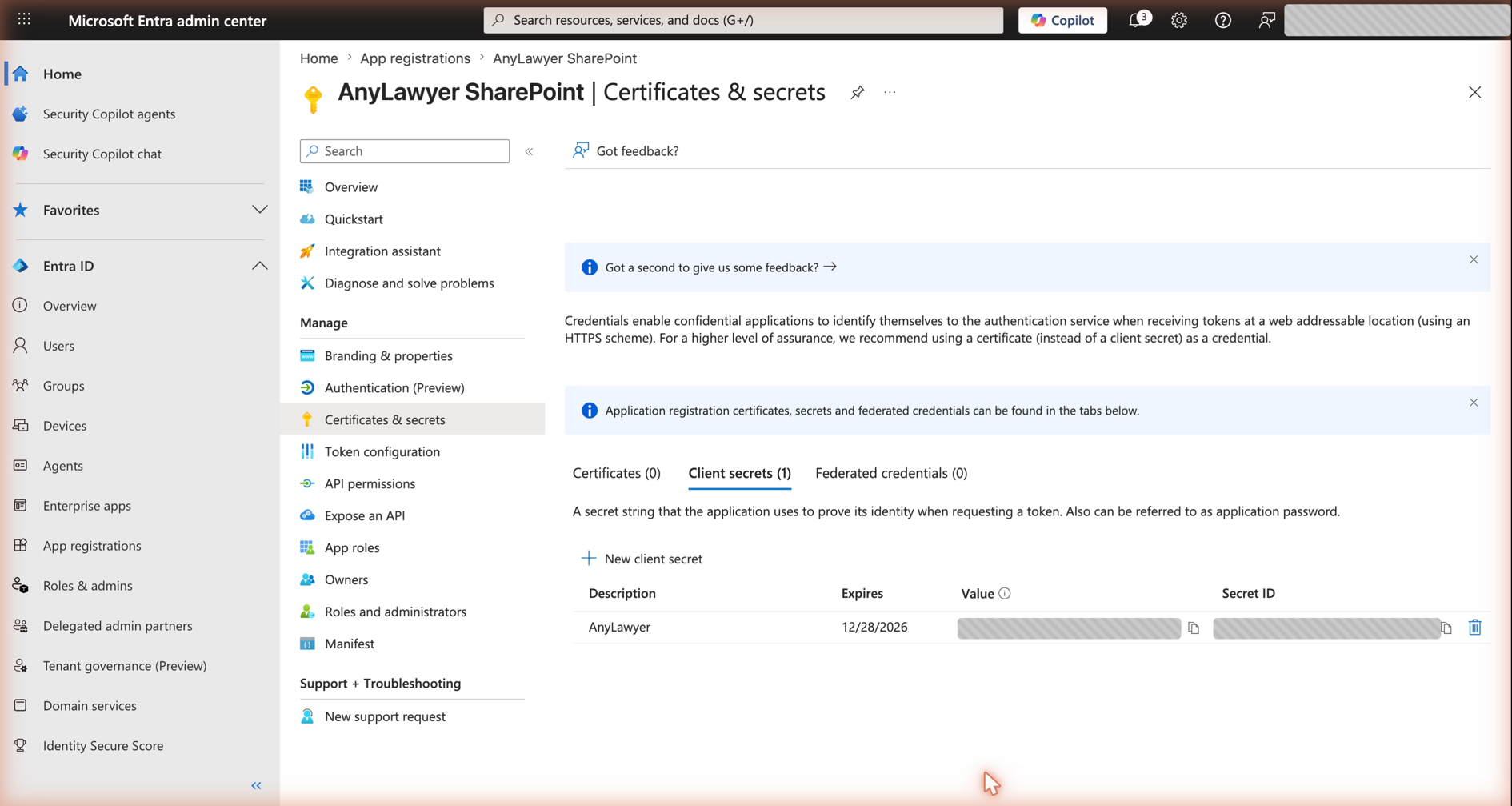Open Delegated admin partners
This screenshot has width=1512, height=806.
click(x=118, y=626)
